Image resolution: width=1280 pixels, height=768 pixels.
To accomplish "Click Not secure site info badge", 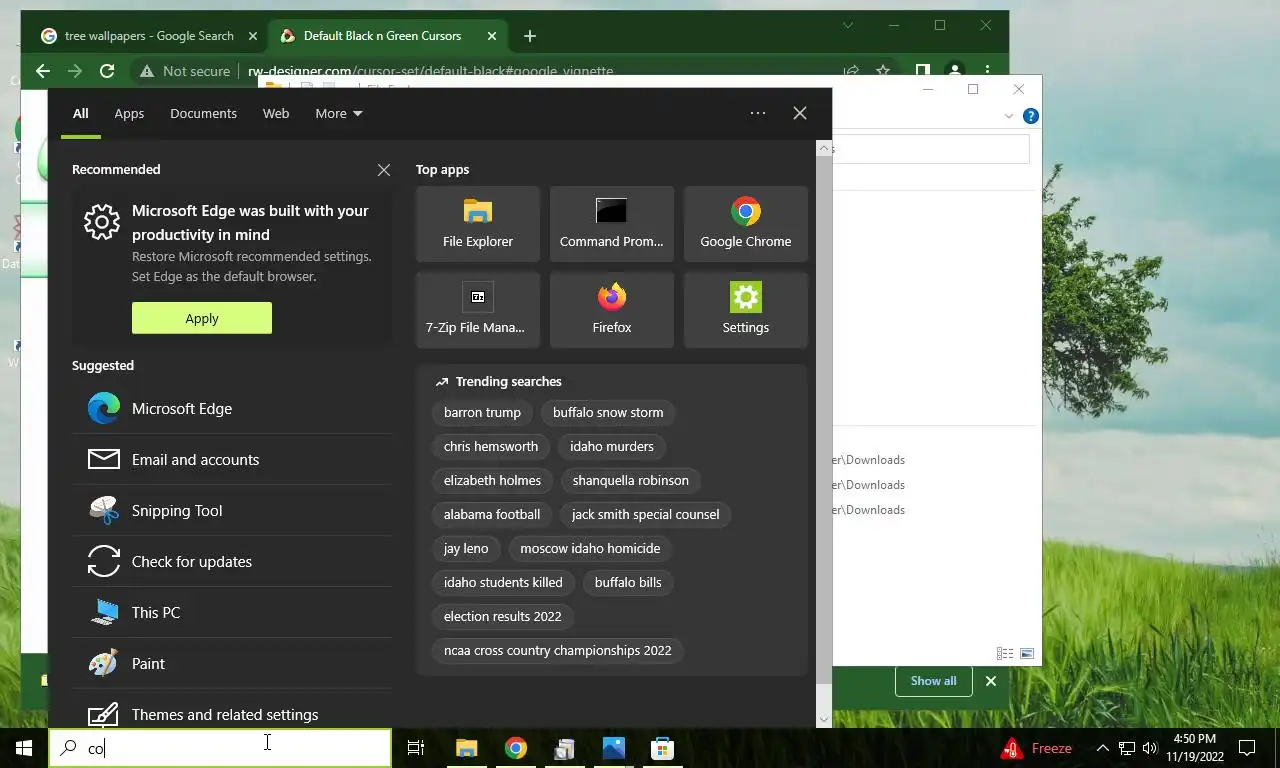I will (x=185, y=71).
